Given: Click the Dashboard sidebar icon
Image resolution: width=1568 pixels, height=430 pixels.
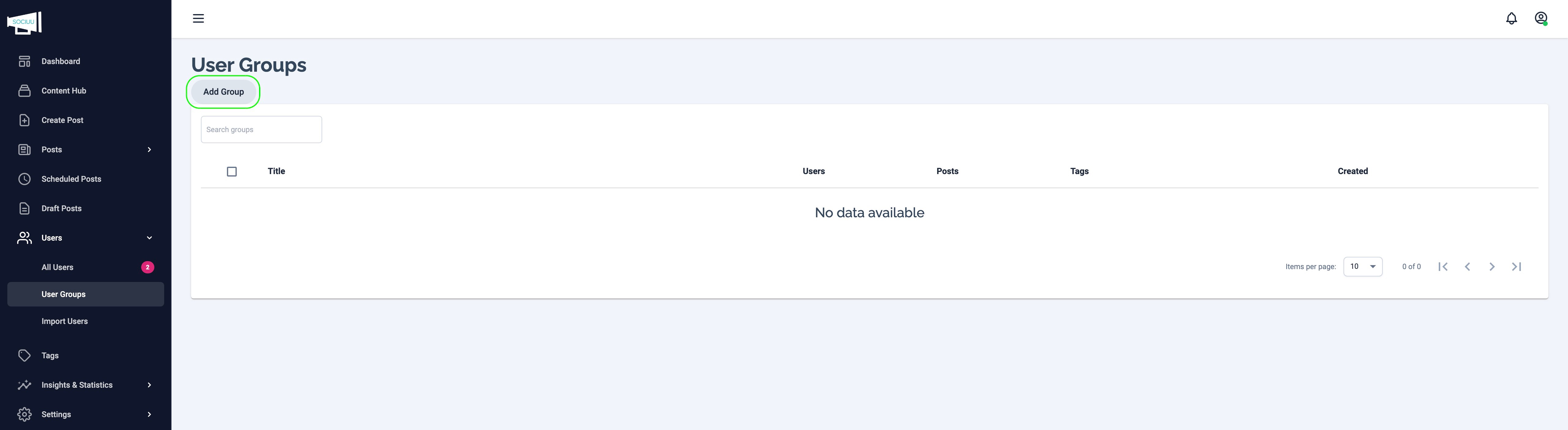Looking at the screenshot, I should click(x=24, y=62).
